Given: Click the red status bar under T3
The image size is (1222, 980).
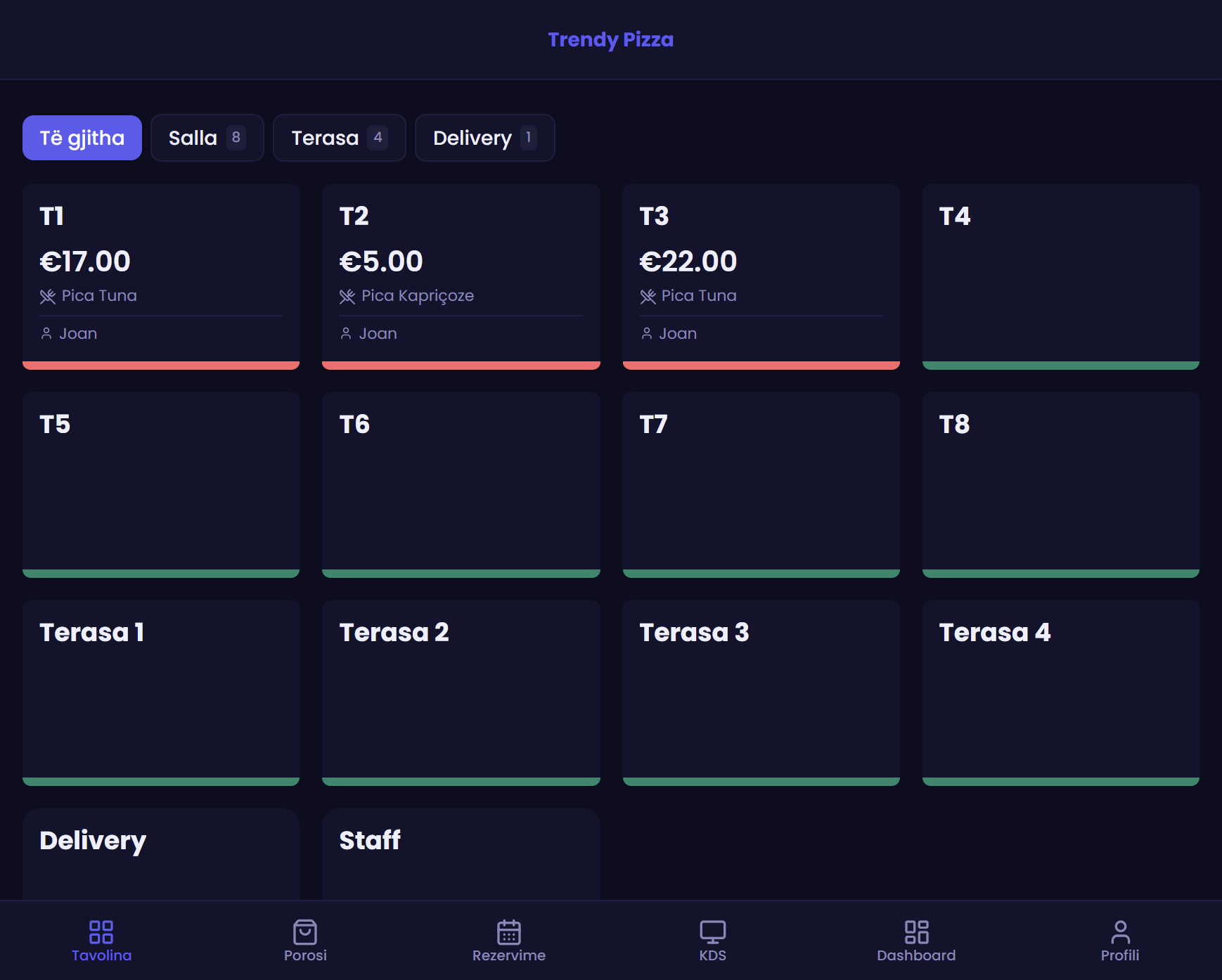Looking at the screenshot, I should (761, 366).
